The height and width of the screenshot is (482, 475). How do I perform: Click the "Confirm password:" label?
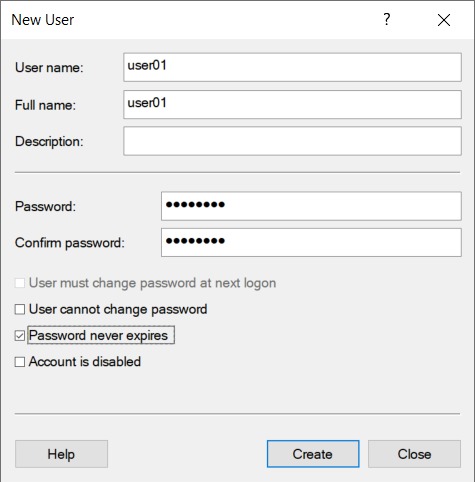[x=70, y=243]
